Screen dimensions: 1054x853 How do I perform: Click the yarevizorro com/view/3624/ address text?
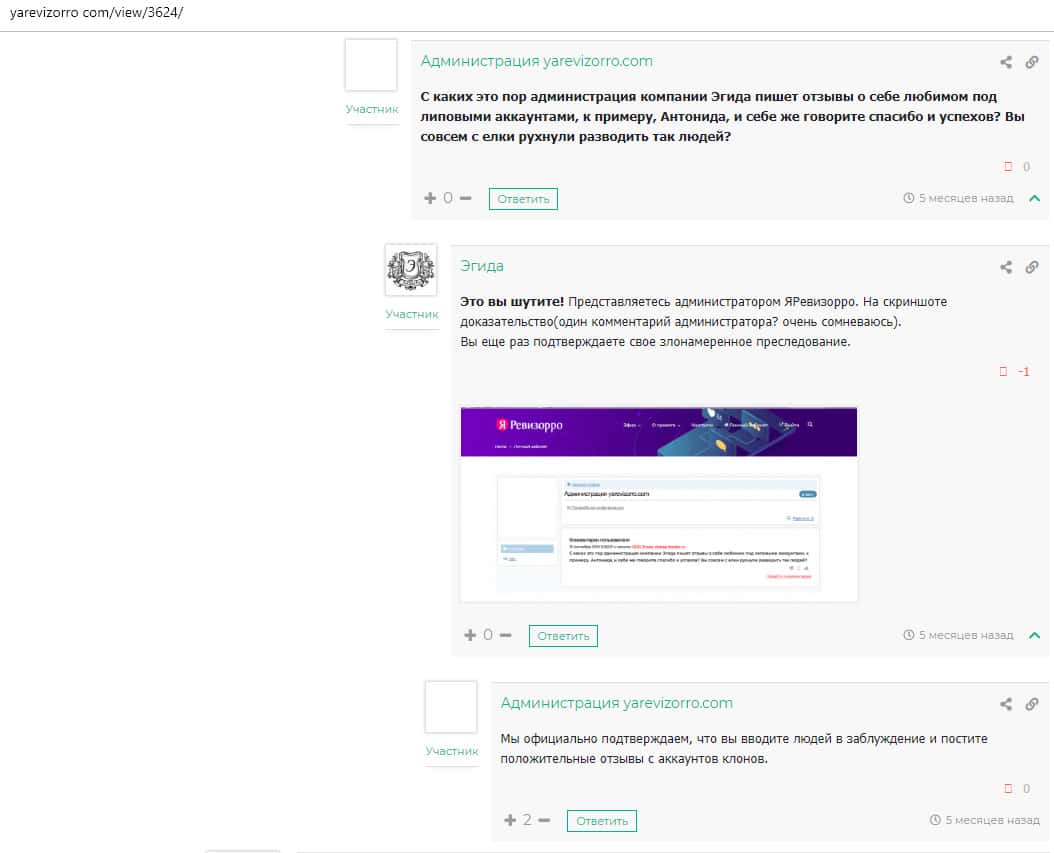click(96, 13)
